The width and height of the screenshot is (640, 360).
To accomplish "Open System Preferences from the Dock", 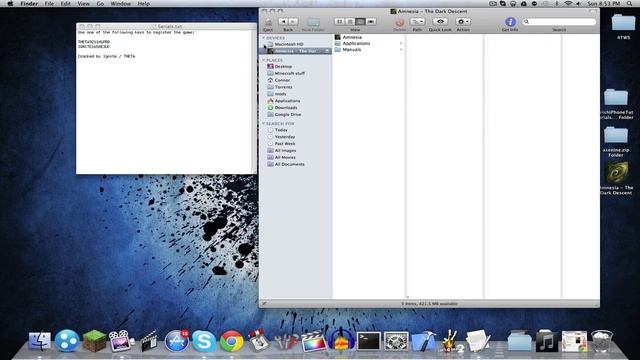I will (396, 342).
